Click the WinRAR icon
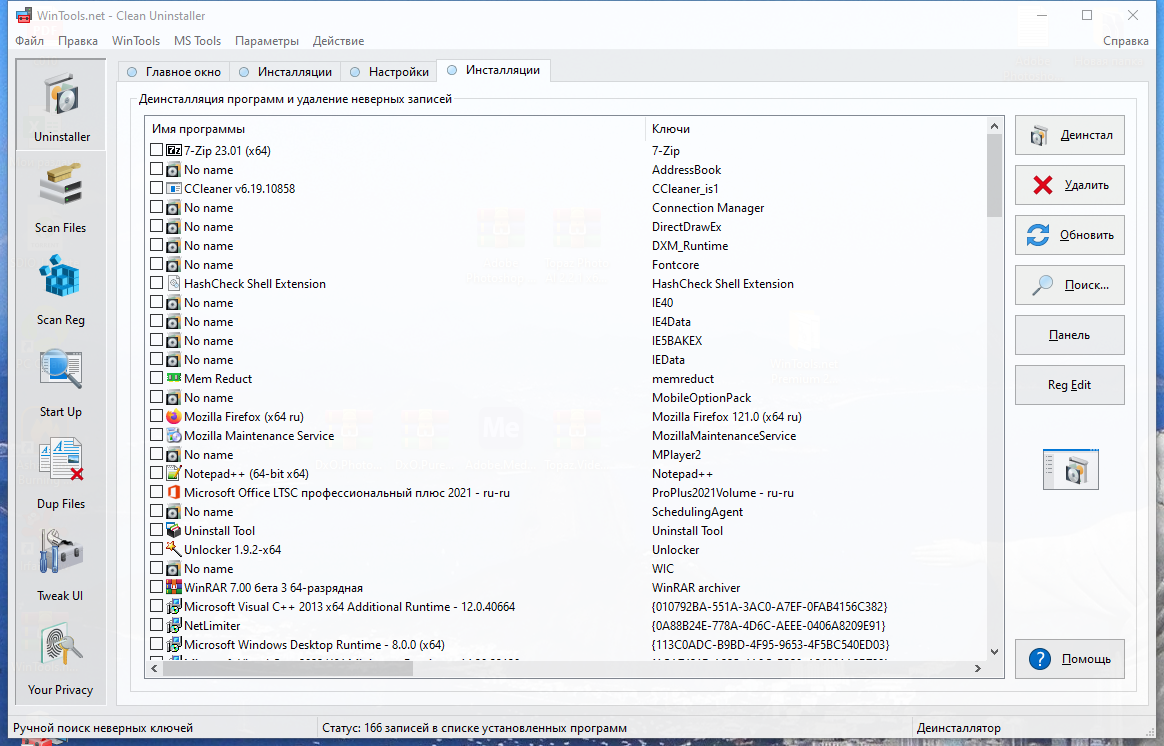This screenshot has width=1164, height=746. click(174, 588)
